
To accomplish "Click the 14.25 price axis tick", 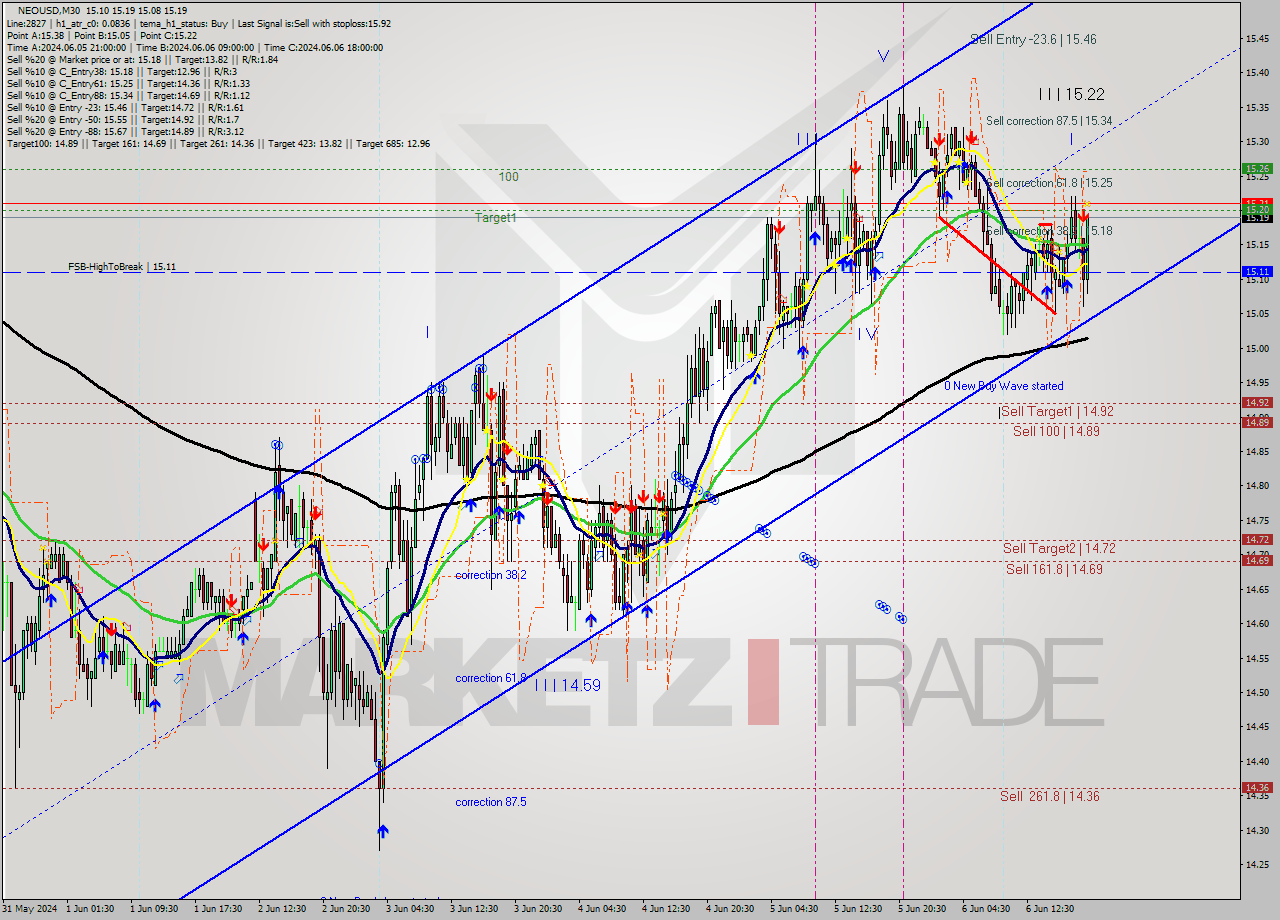I will (1258, 864).
